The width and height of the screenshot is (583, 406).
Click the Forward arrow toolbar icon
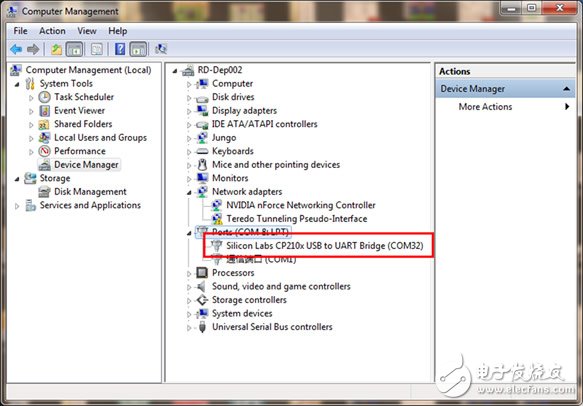click(33, 49)
